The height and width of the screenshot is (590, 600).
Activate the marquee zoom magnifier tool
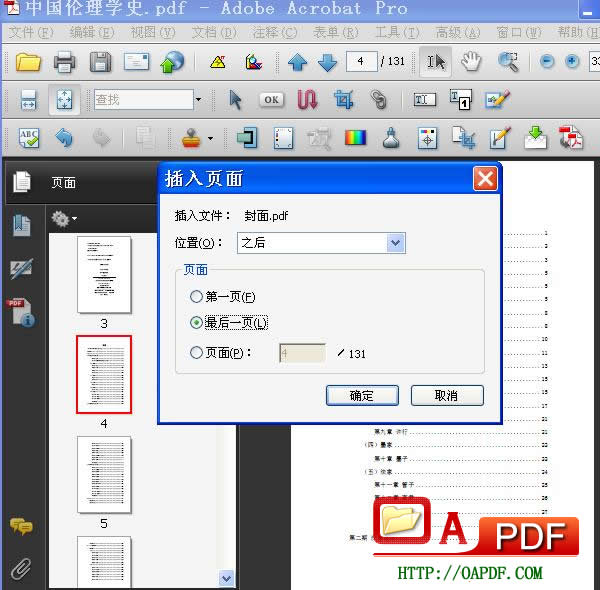[508, 62]
